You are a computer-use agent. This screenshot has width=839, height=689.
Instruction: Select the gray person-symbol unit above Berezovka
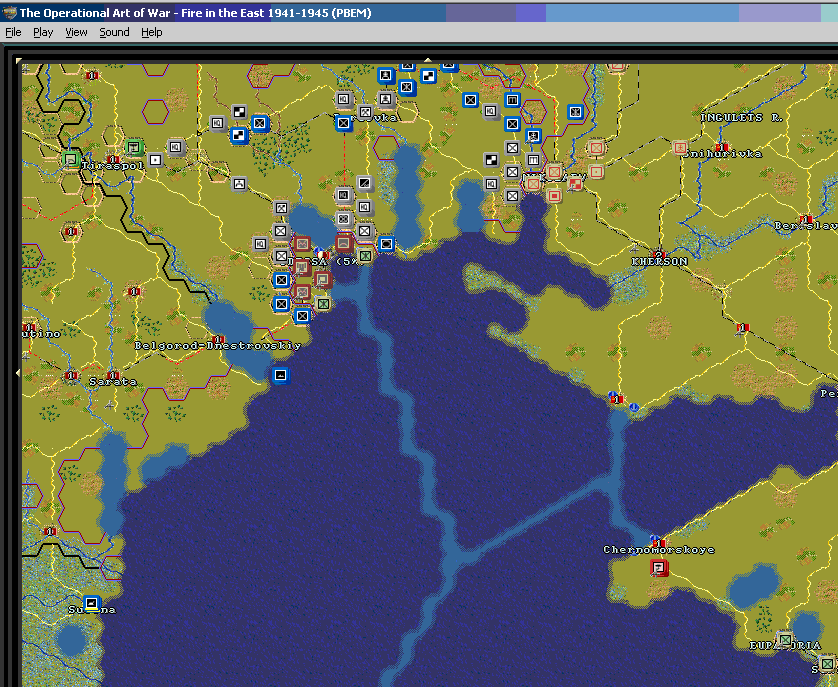coord(385,99)
